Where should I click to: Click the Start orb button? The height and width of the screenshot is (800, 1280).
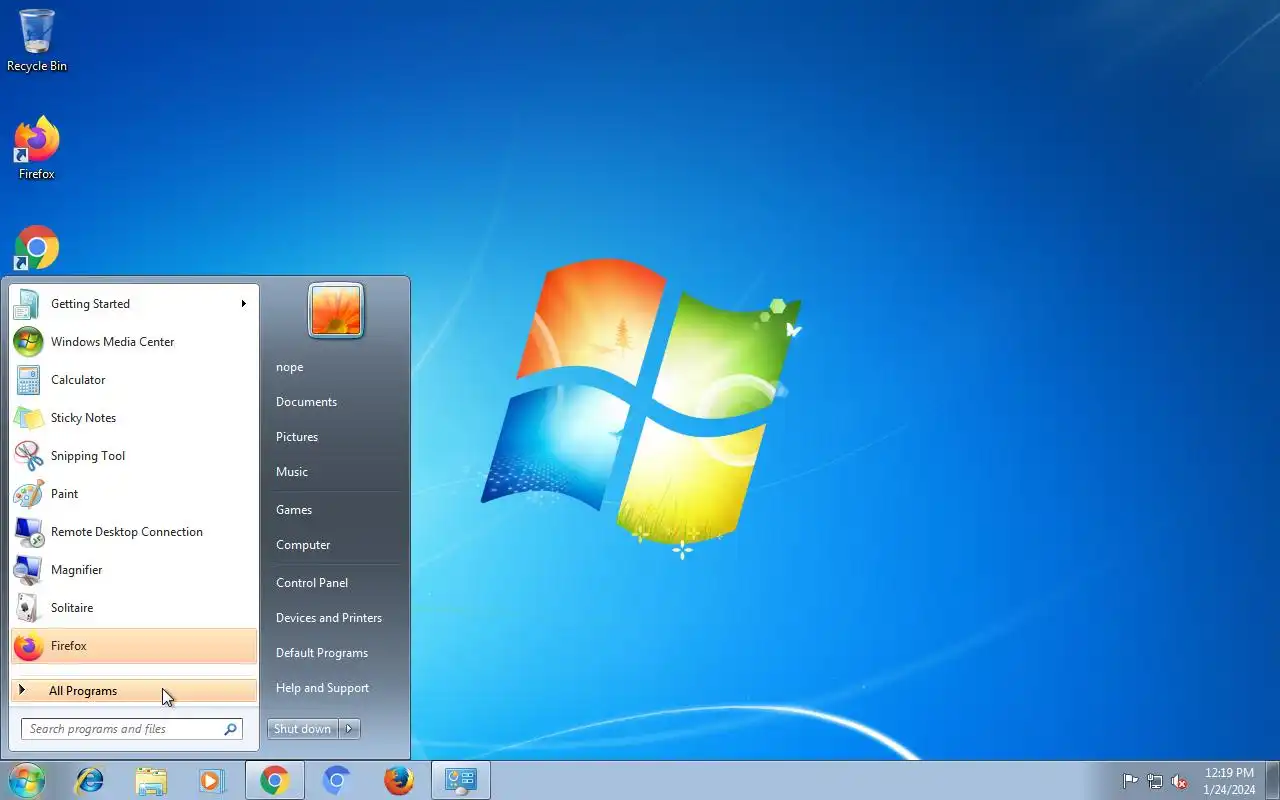[x=26, y=780]
